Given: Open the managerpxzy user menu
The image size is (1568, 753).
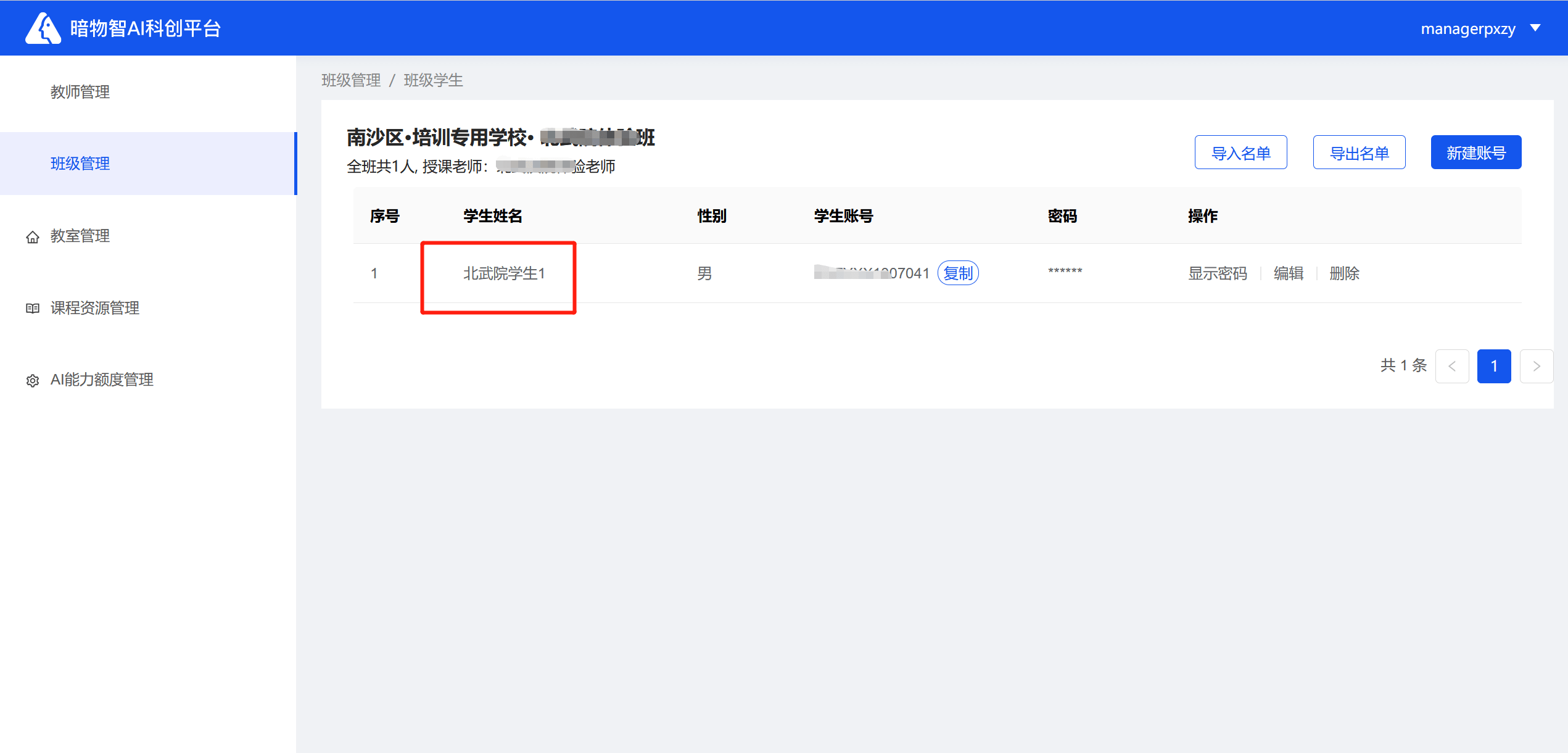Looking at the screenshot, I should click(1467, 29).
